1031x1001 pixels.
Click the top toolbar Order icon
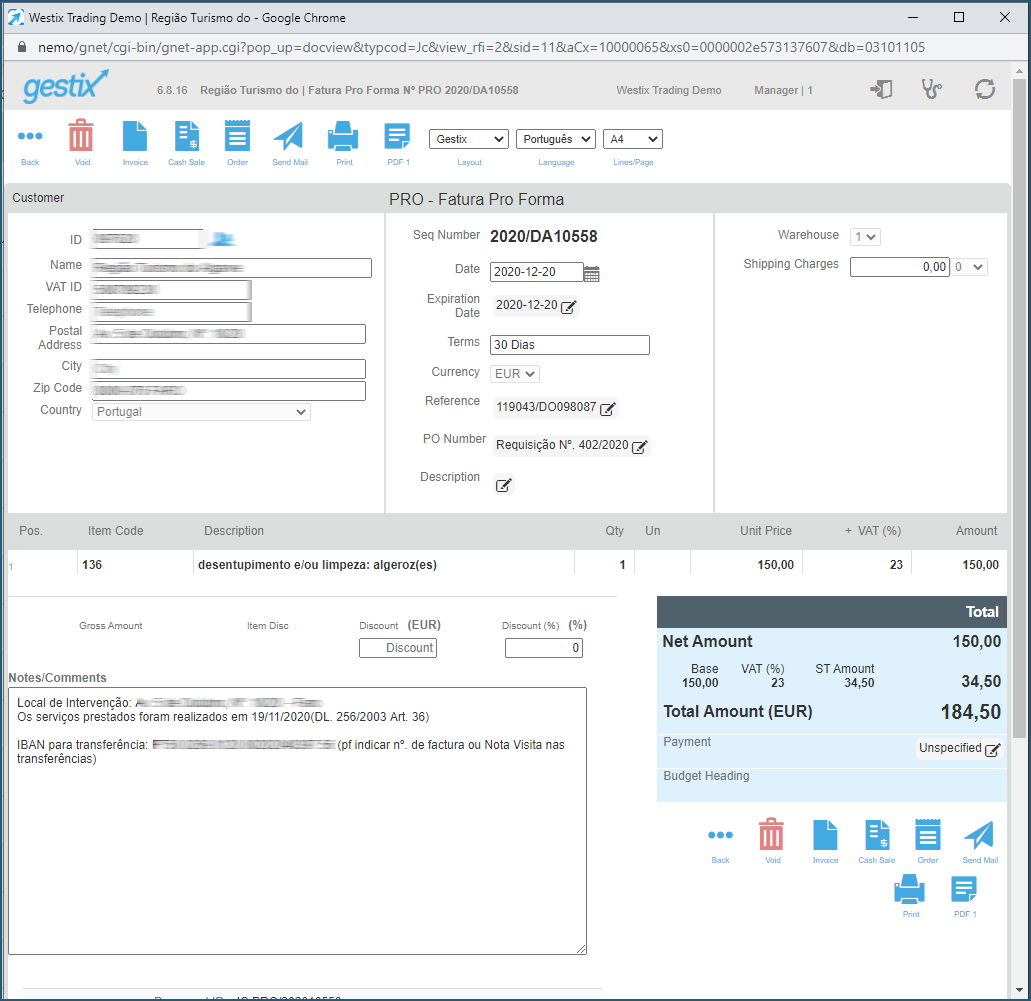coord(237,135)
